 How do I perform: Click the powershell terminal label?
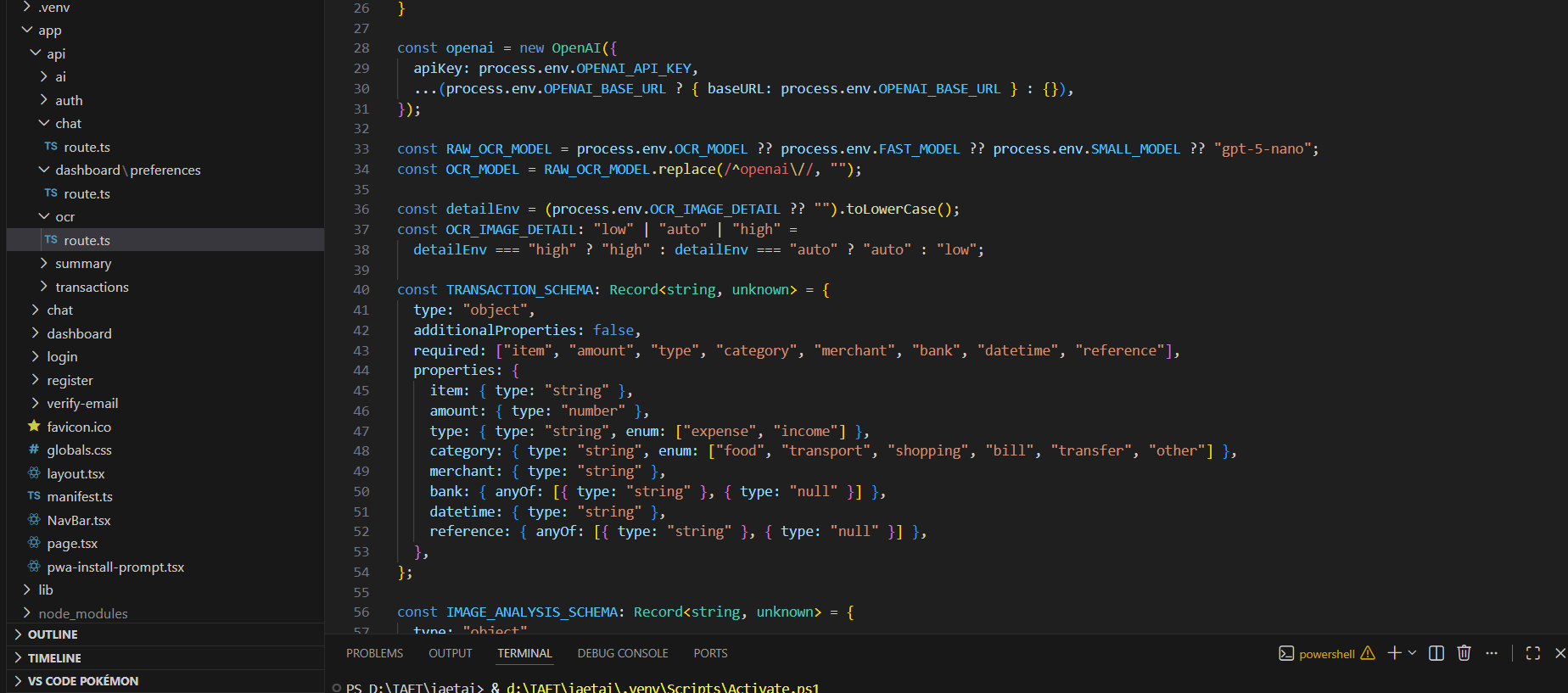pyautogui.click(x=1326, y=654)
